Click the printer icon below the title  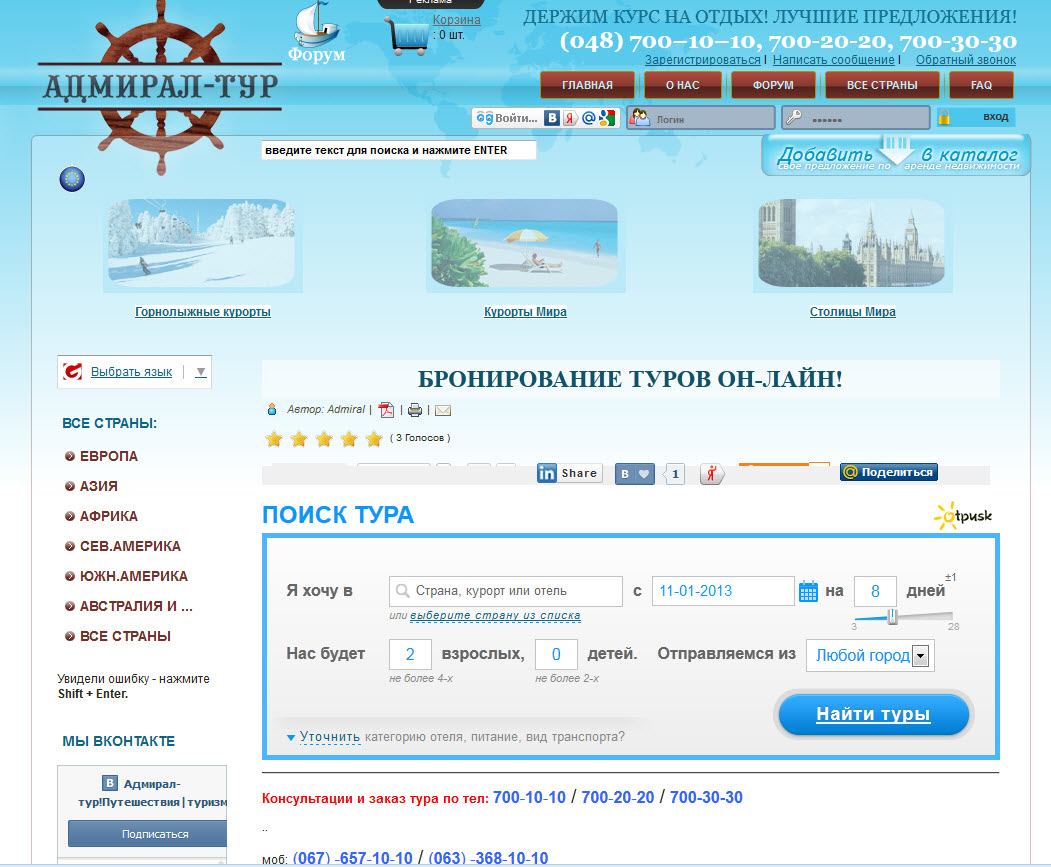point(415,410)
